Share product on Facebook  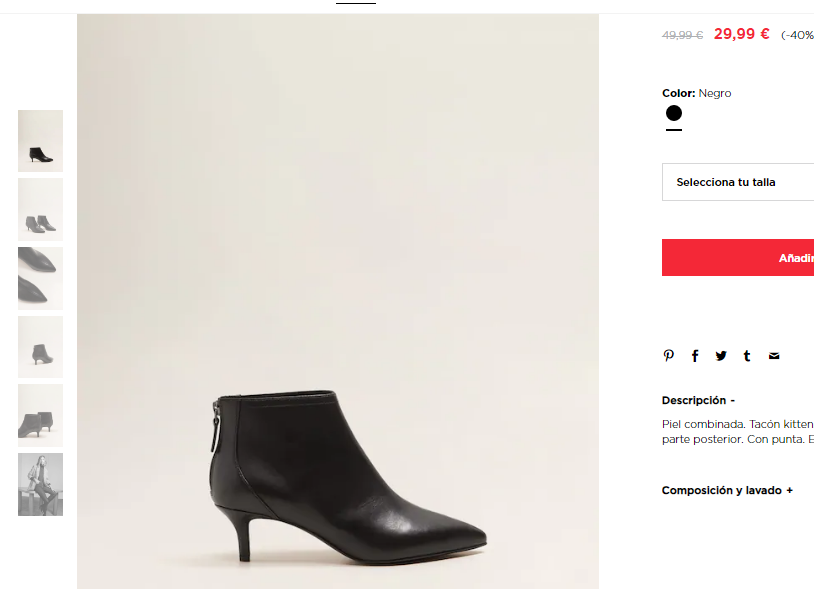coord(695,355)
